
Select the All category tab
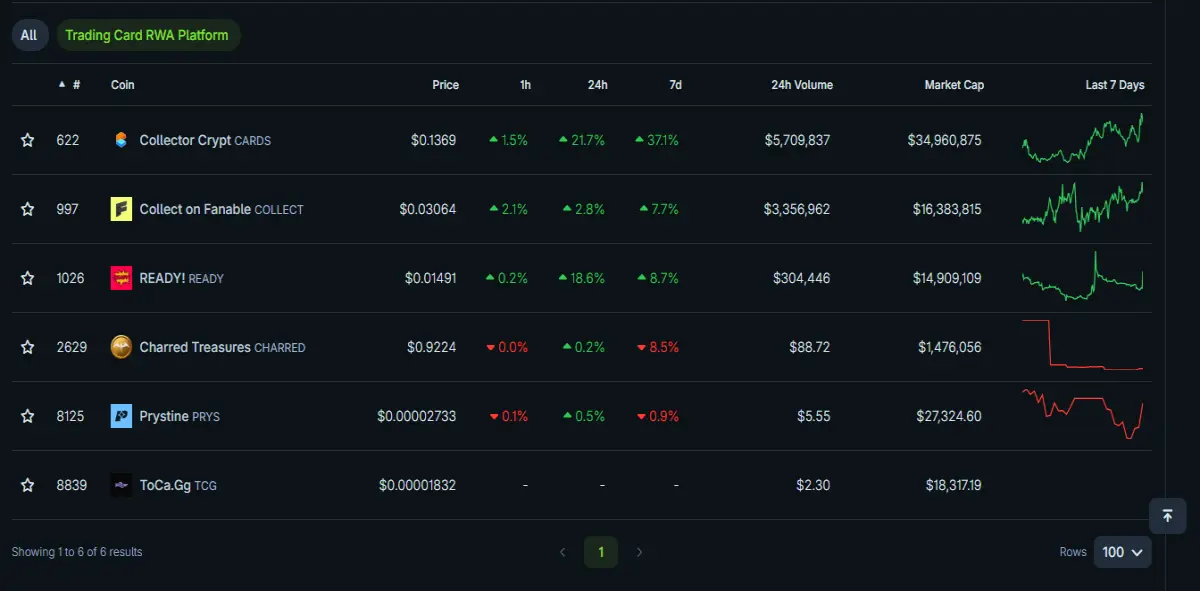tap(29, 35)
